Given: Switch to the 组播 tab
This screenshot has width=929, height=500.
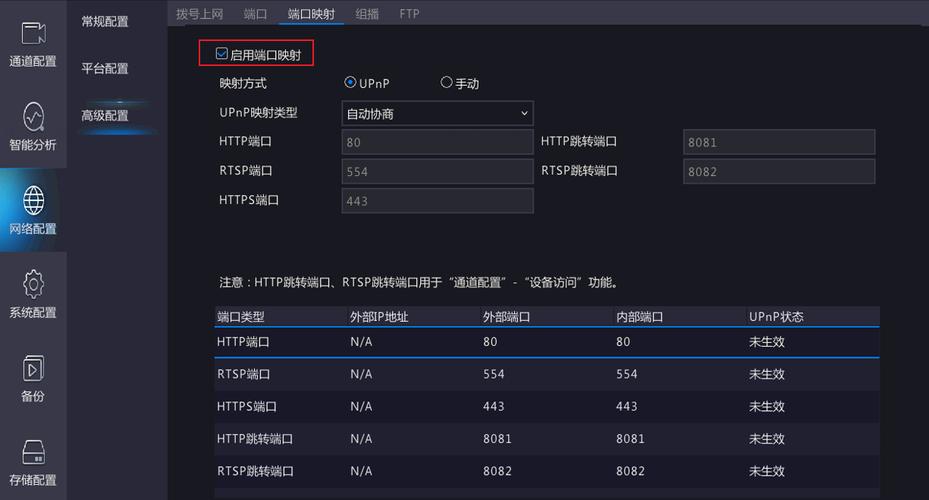Looking at the screenshot, I should [x=367, y=14].
